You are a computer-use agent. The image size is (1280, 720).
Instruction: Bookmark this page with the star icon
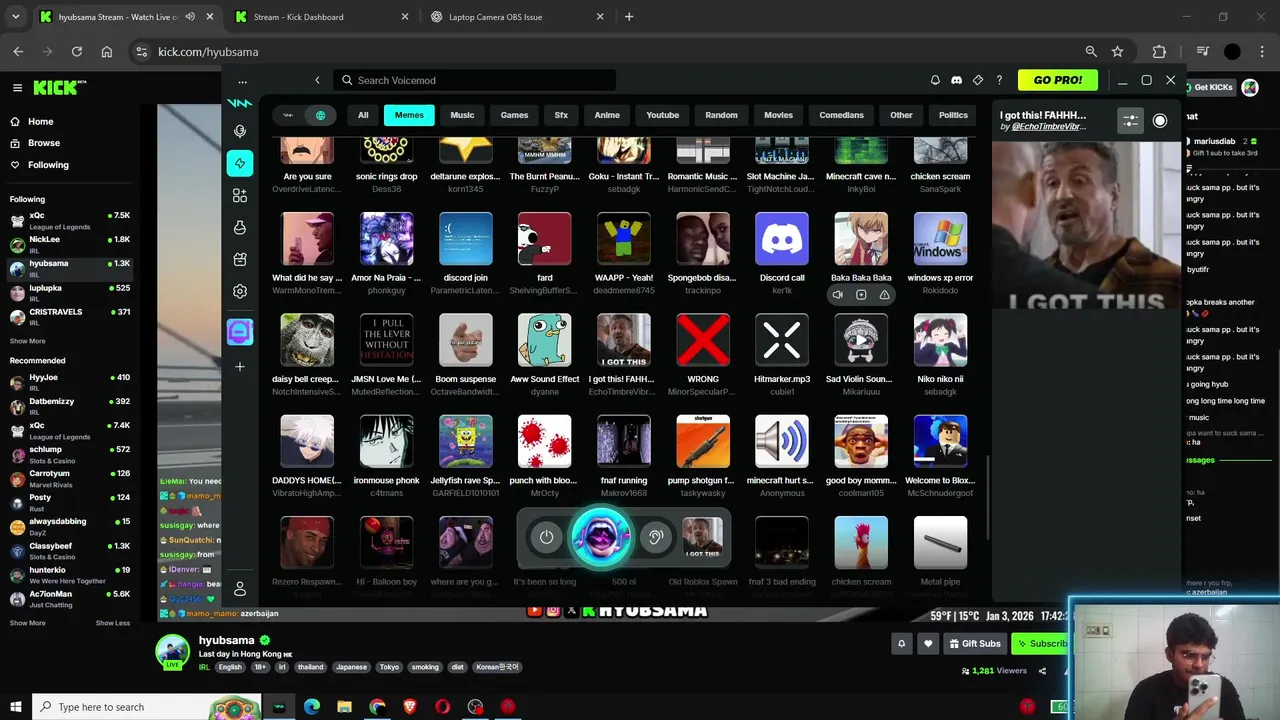1117,52
